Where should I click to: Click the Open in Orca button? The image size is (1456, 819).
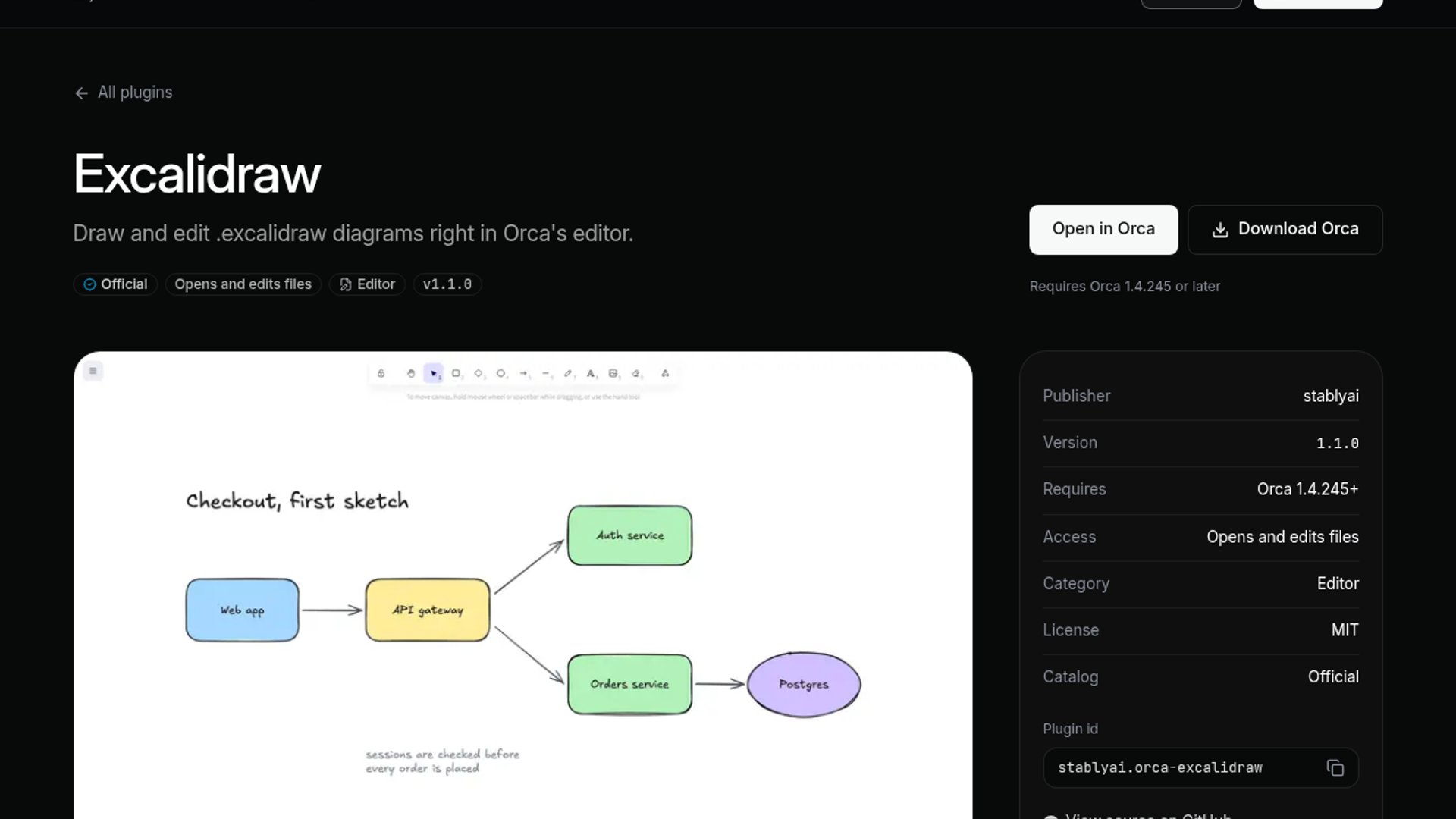(1103, 230)
